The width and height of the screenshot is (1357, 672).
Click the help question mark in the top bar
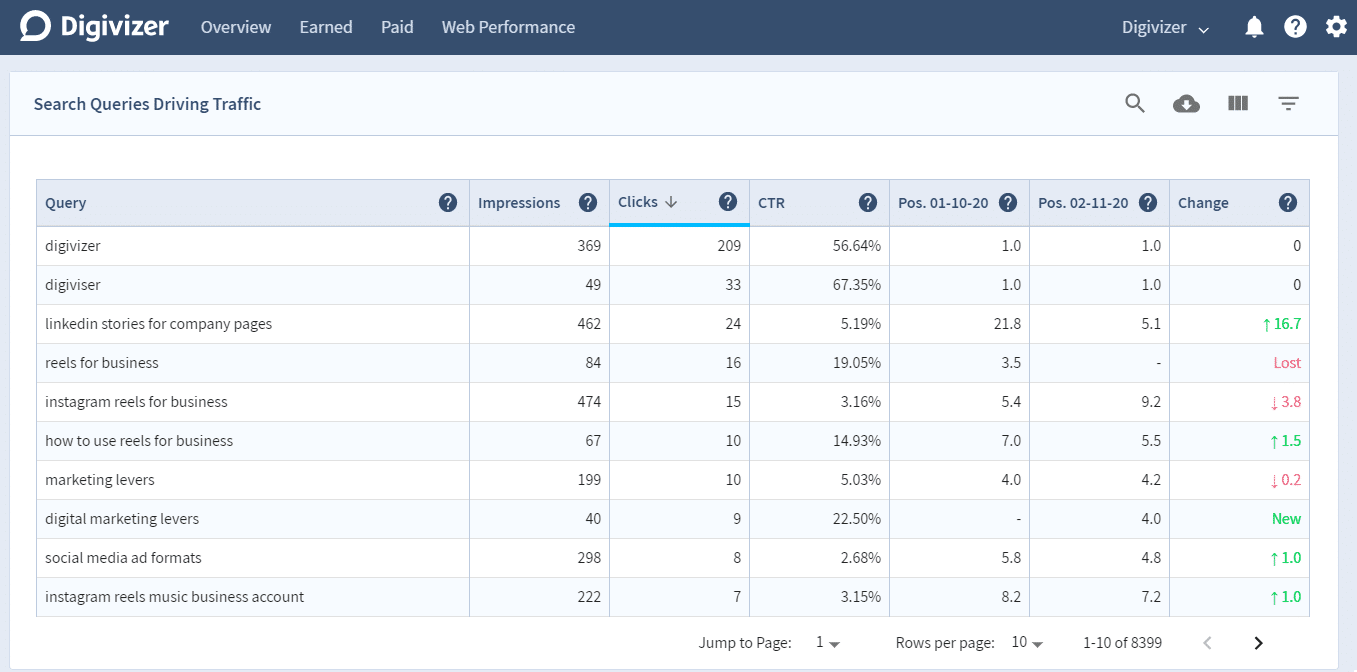(x=1295, y=27)
